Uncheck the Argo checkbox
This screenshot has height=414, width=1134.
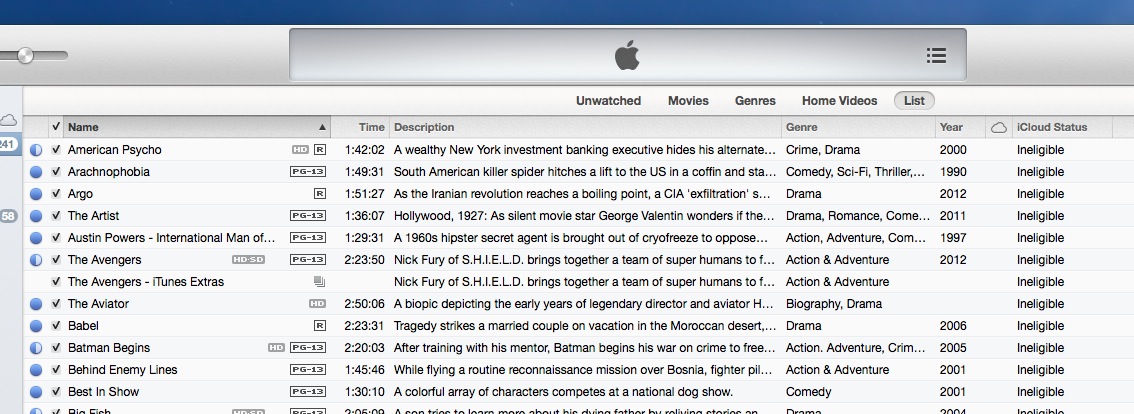pyautogui.click(x=56, y=194)
